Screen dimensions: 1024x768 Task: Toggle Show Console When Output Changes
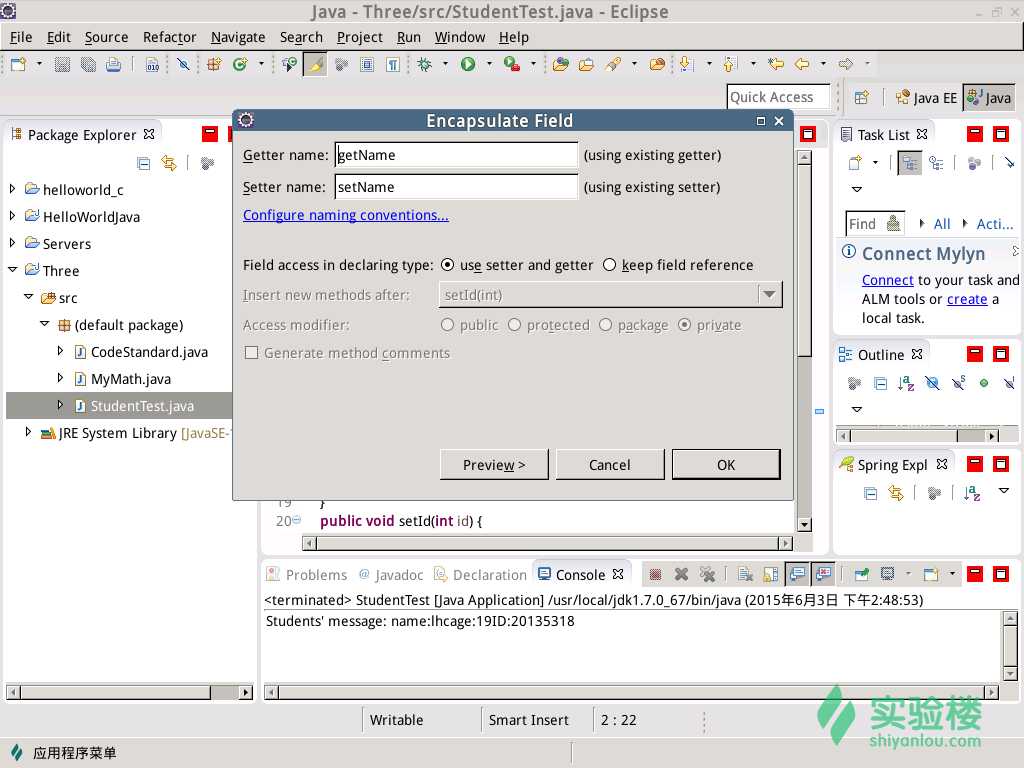click(x=797, y=575)
